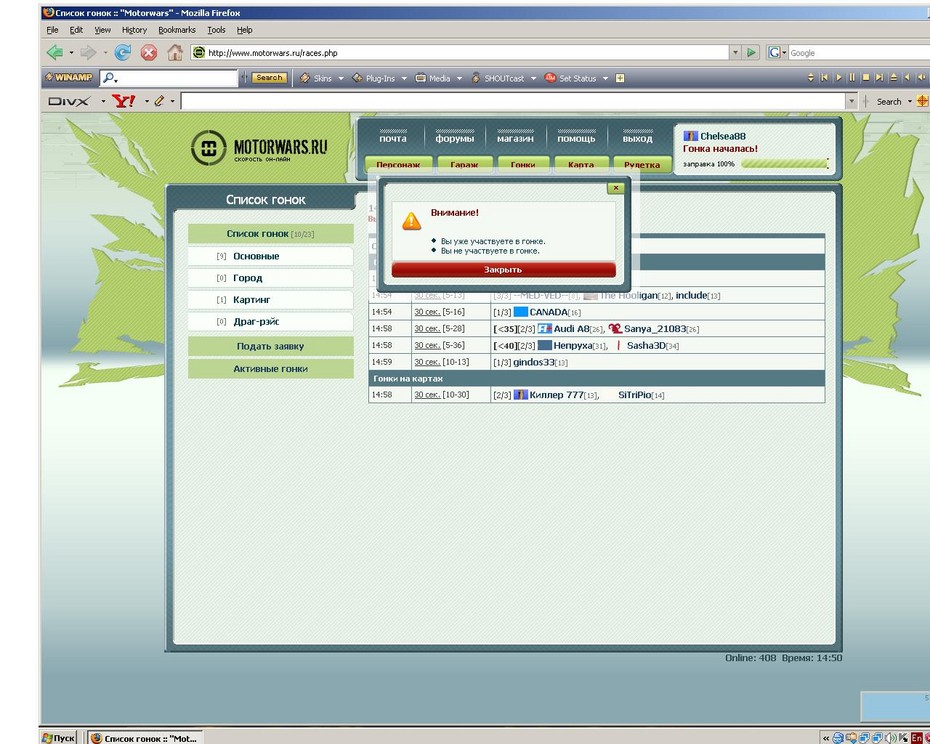Click the заправка 100% fuel progress bar
This screenshot has width=930, height=744.
784,164
